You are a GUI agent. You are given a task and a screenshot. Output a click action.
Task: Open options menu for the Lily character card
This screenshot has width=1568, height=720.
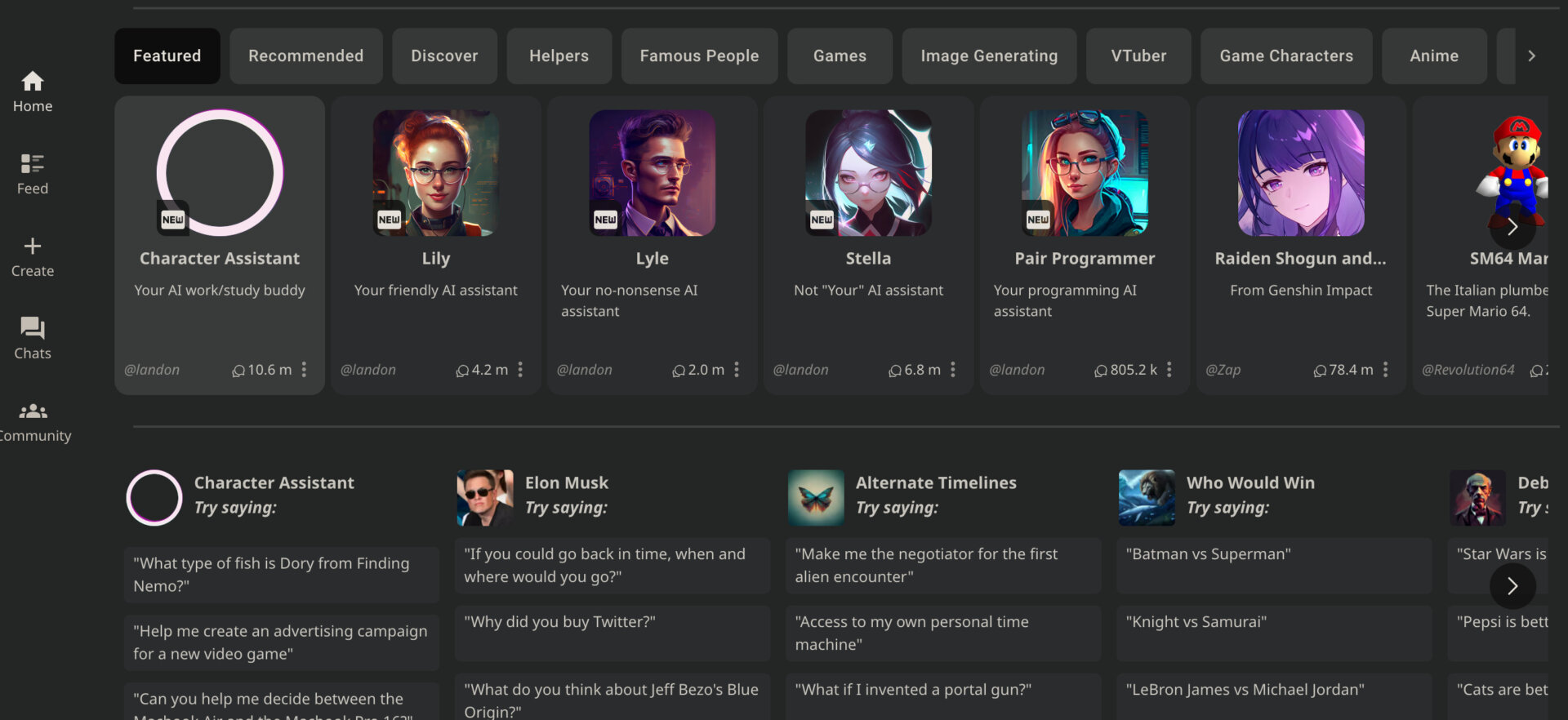pyautogui.click(x=519, y=370)
